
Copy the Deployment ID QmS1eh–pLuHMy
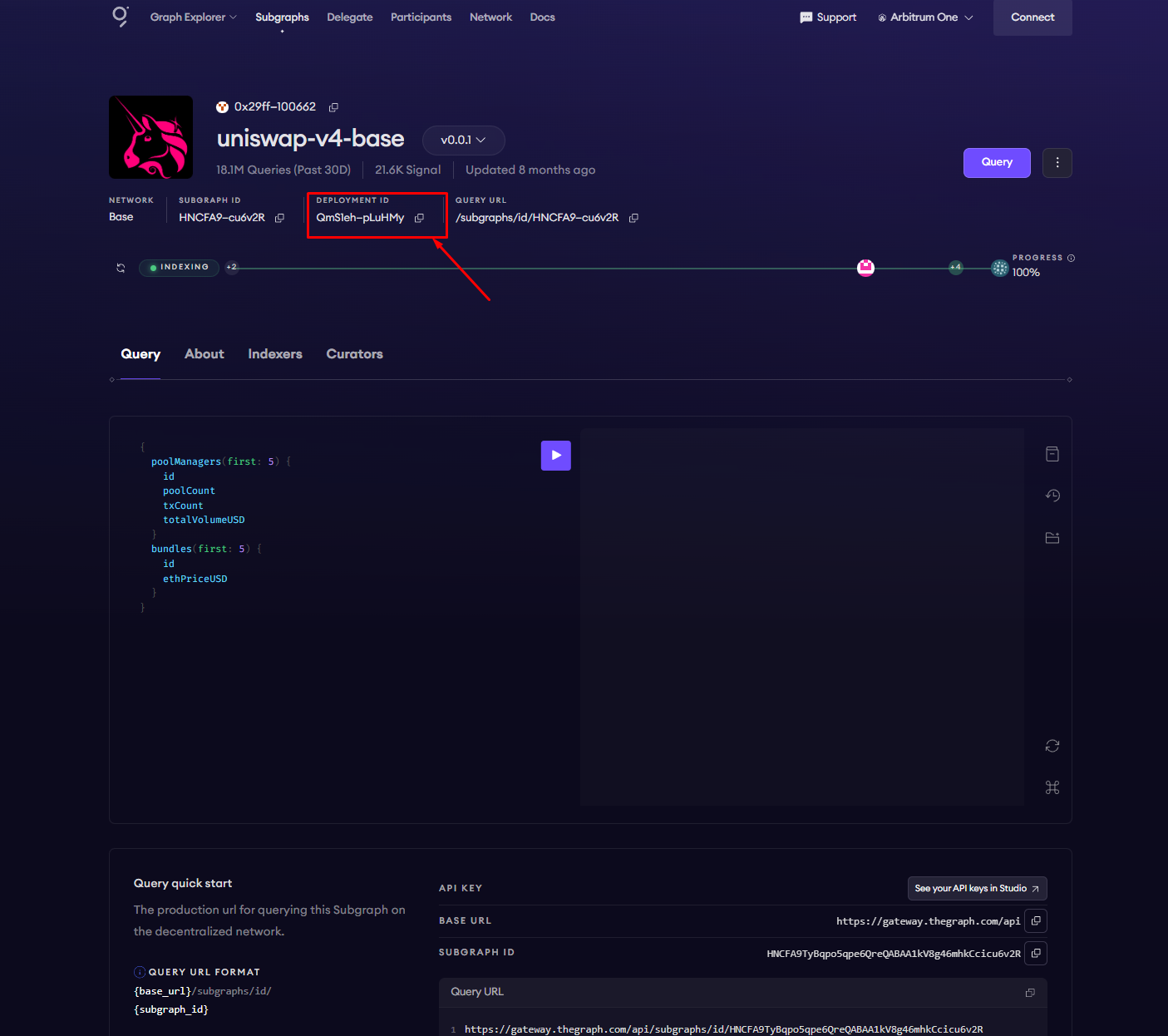pos(419,218)
